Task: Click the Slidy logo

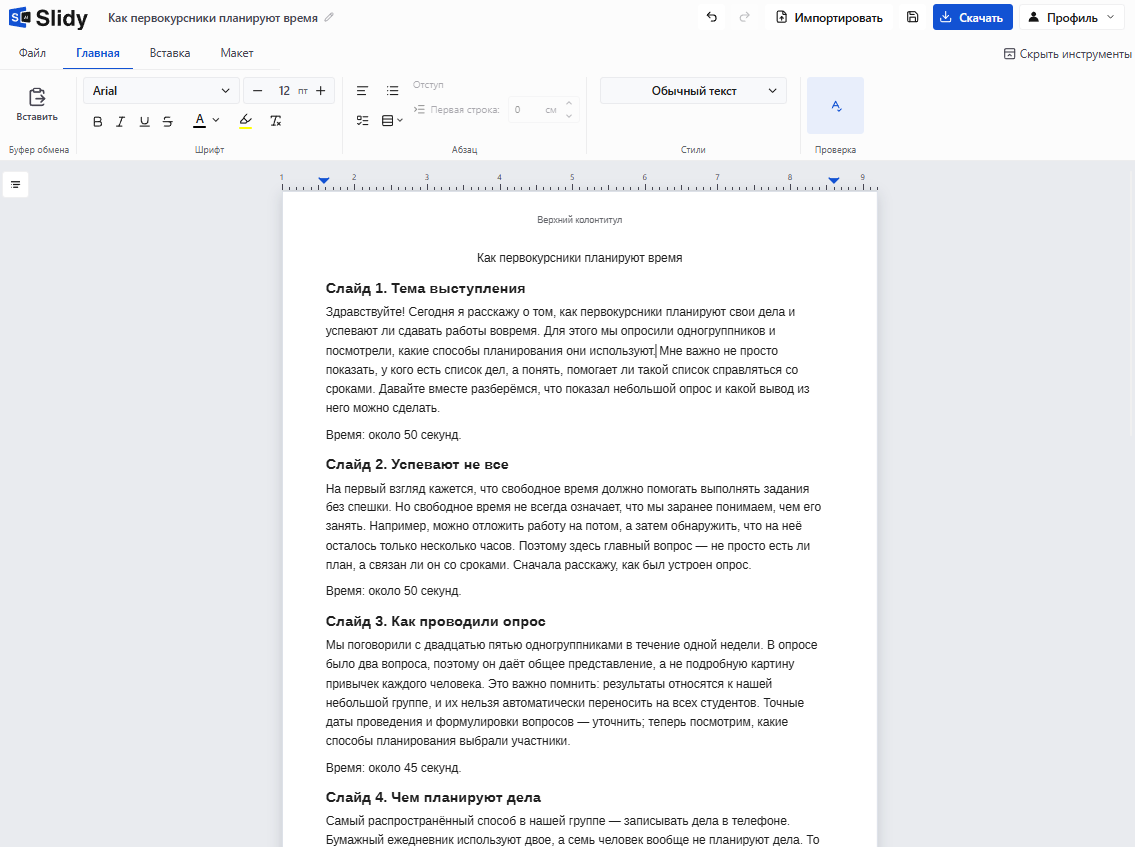Action: [48, 17]
